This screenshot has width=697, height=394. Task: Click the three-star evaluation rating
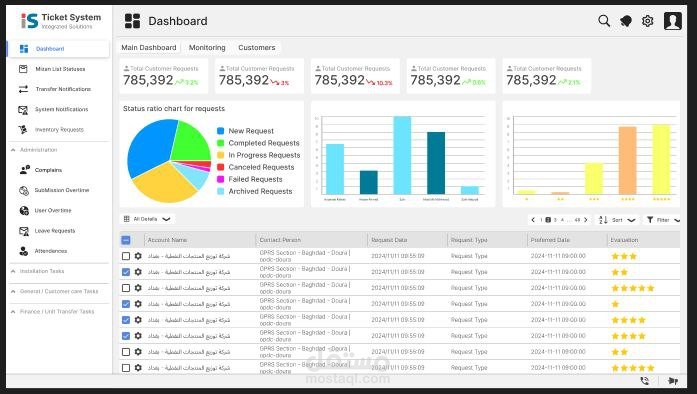624,256
